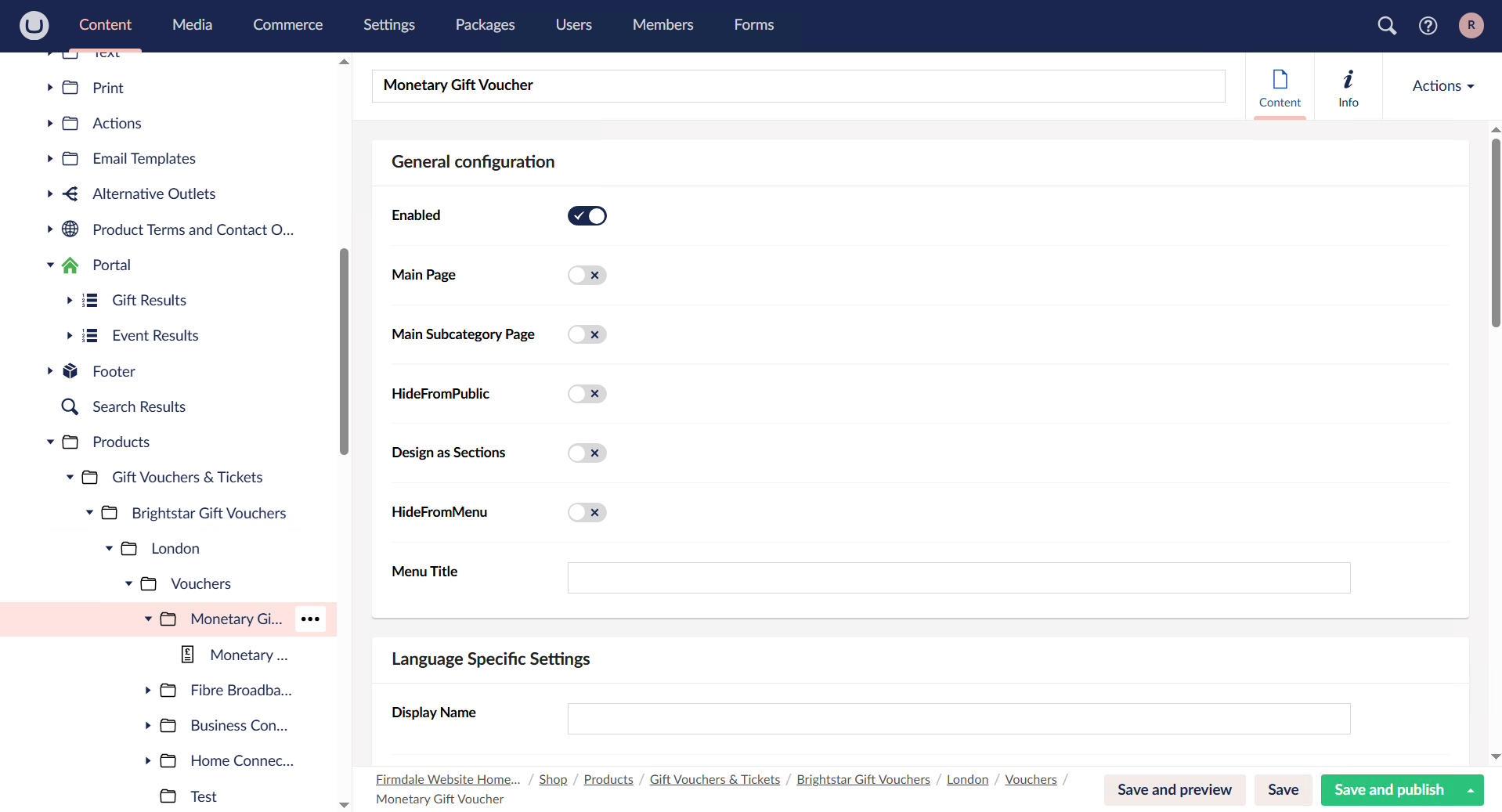The image size is (1502, 812).
Task: Turn on the Design as Sections toggle
Action: [x=587, y=453]
